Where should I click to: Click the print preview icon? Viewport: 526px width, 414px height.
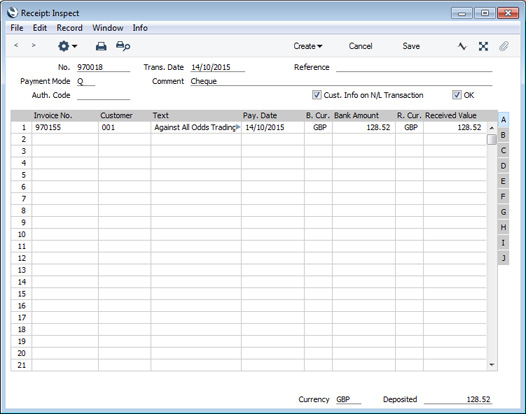pyautogui.click(x=123, y=46)
